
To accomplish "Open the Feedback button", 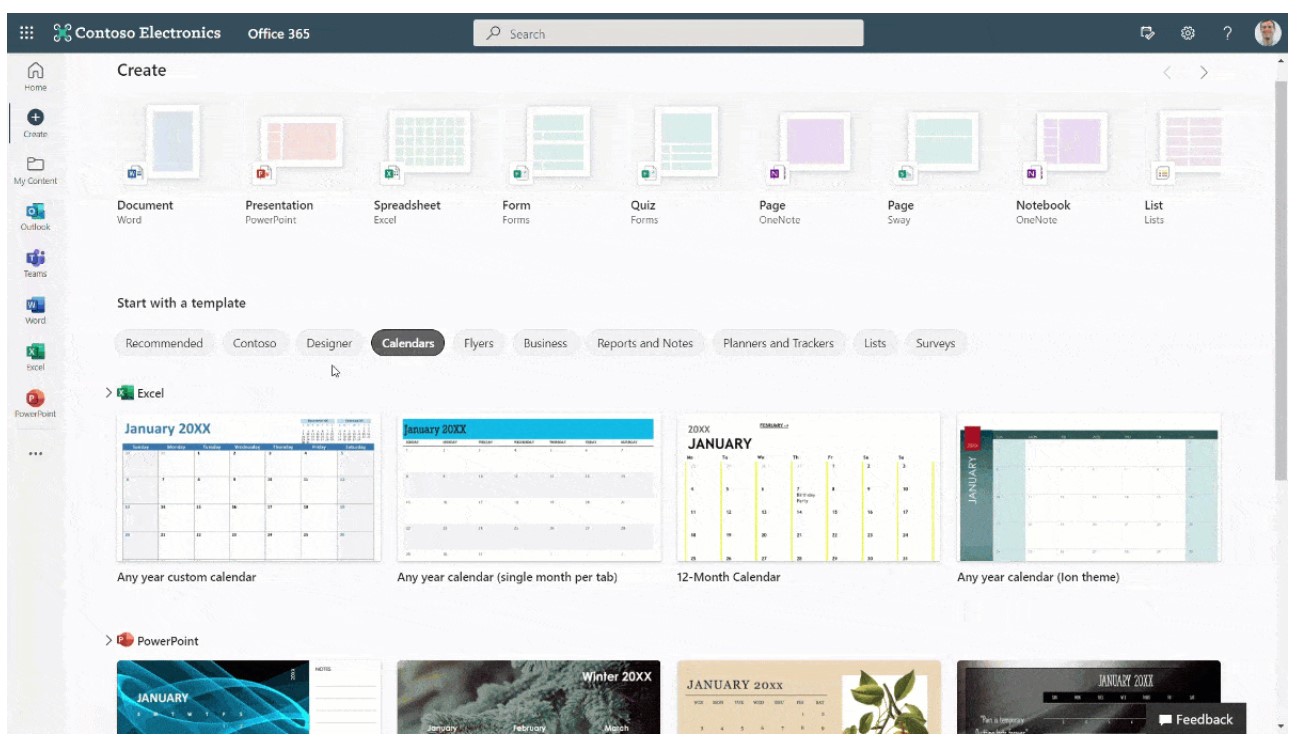I will click(x=1196, y=719).
